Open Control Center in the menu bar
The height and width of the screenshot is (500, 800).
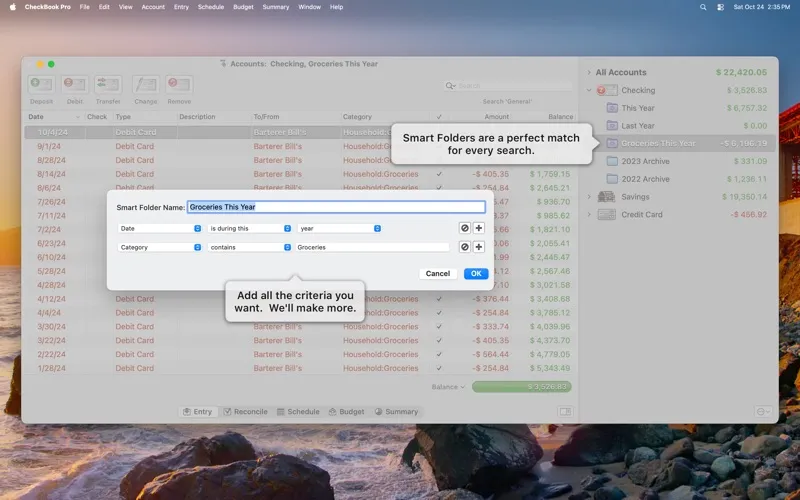pyautogui.click(x=720, y=7)
